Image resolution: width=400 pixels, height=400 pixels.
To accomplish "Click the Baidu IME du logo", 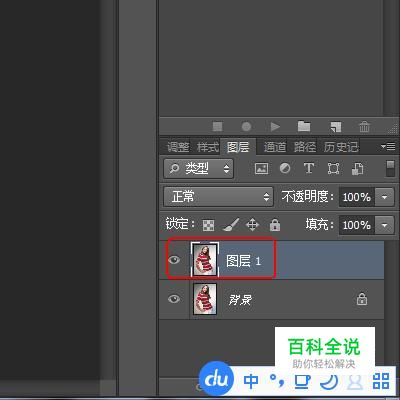I will click(217, 379).
